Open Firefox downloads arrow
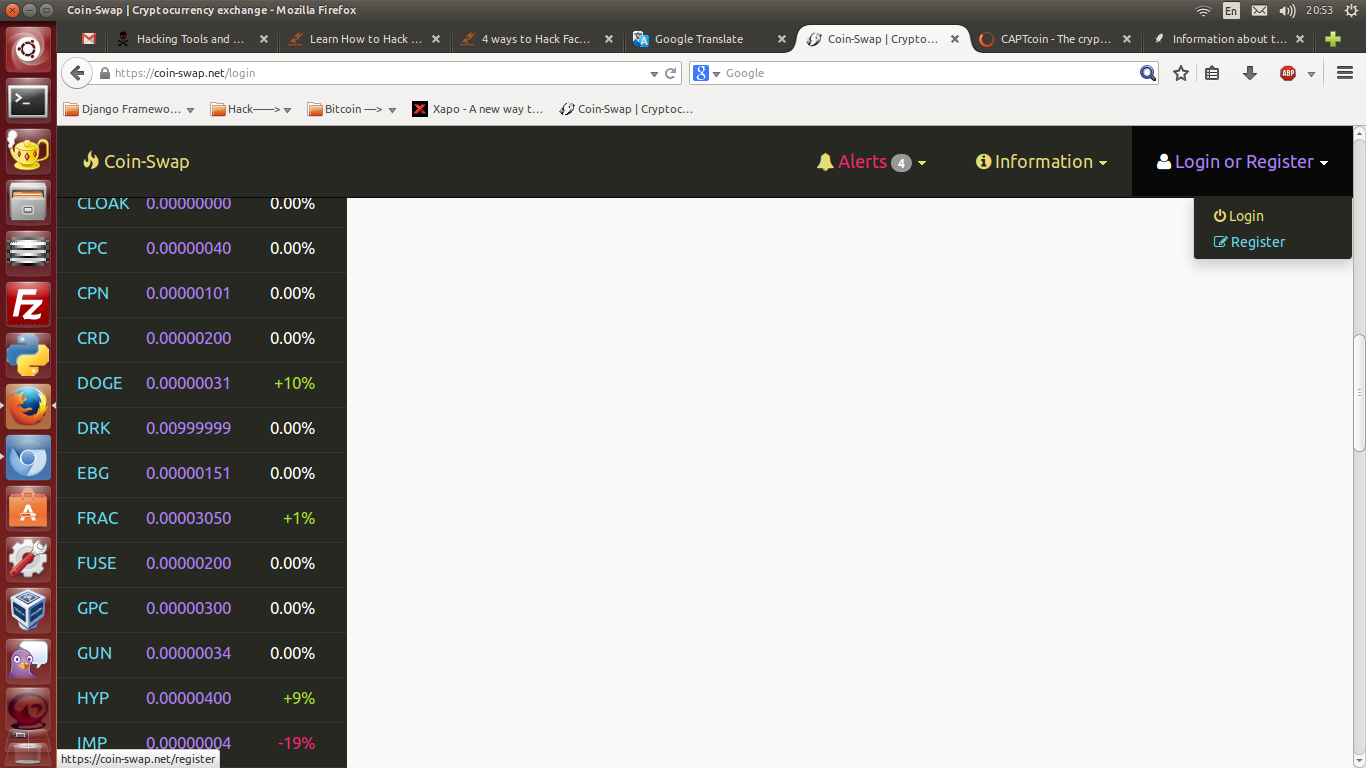The image size is (1366, 768). click(1249, 73)
